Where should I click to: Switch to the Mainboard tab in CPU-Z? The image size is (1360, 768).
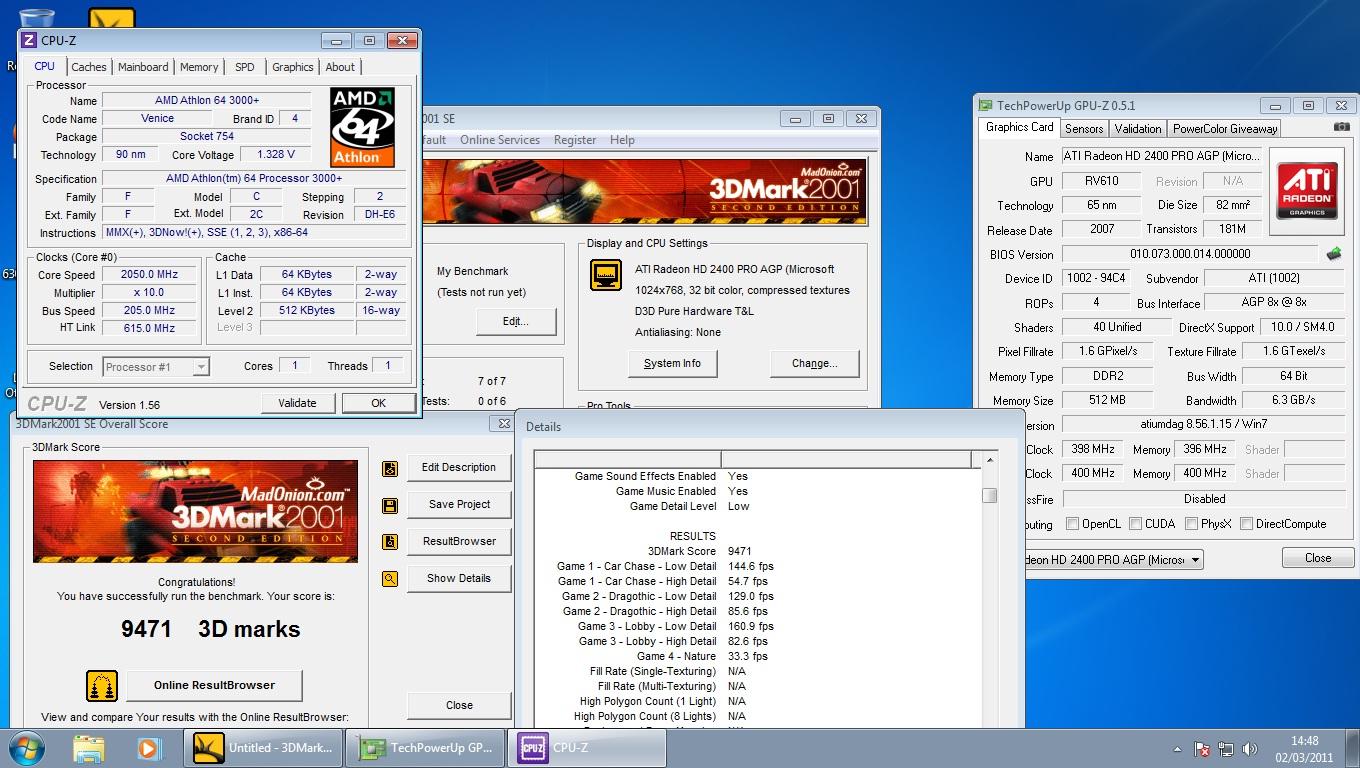click(143, 67)
